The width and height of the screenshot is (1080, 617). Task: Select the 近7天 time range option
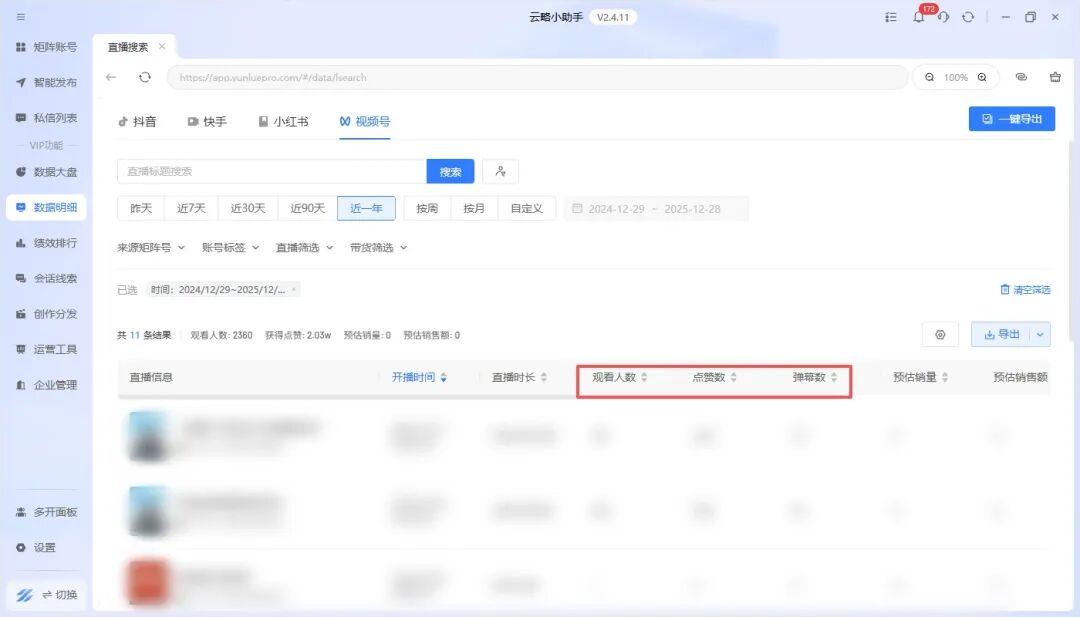click(191, 208)
